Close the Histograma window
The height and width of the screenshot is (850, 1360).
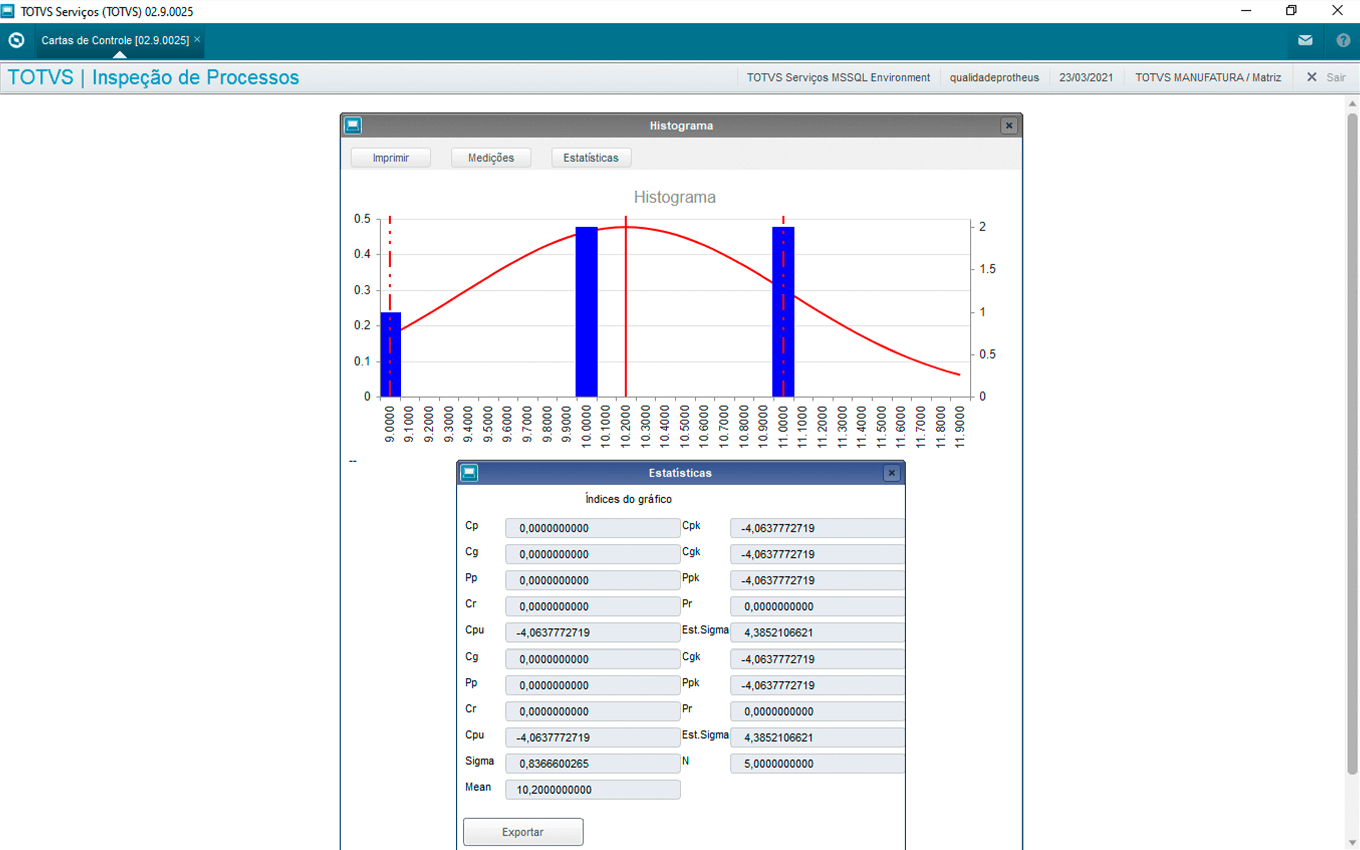click(x=1009, y=126)
